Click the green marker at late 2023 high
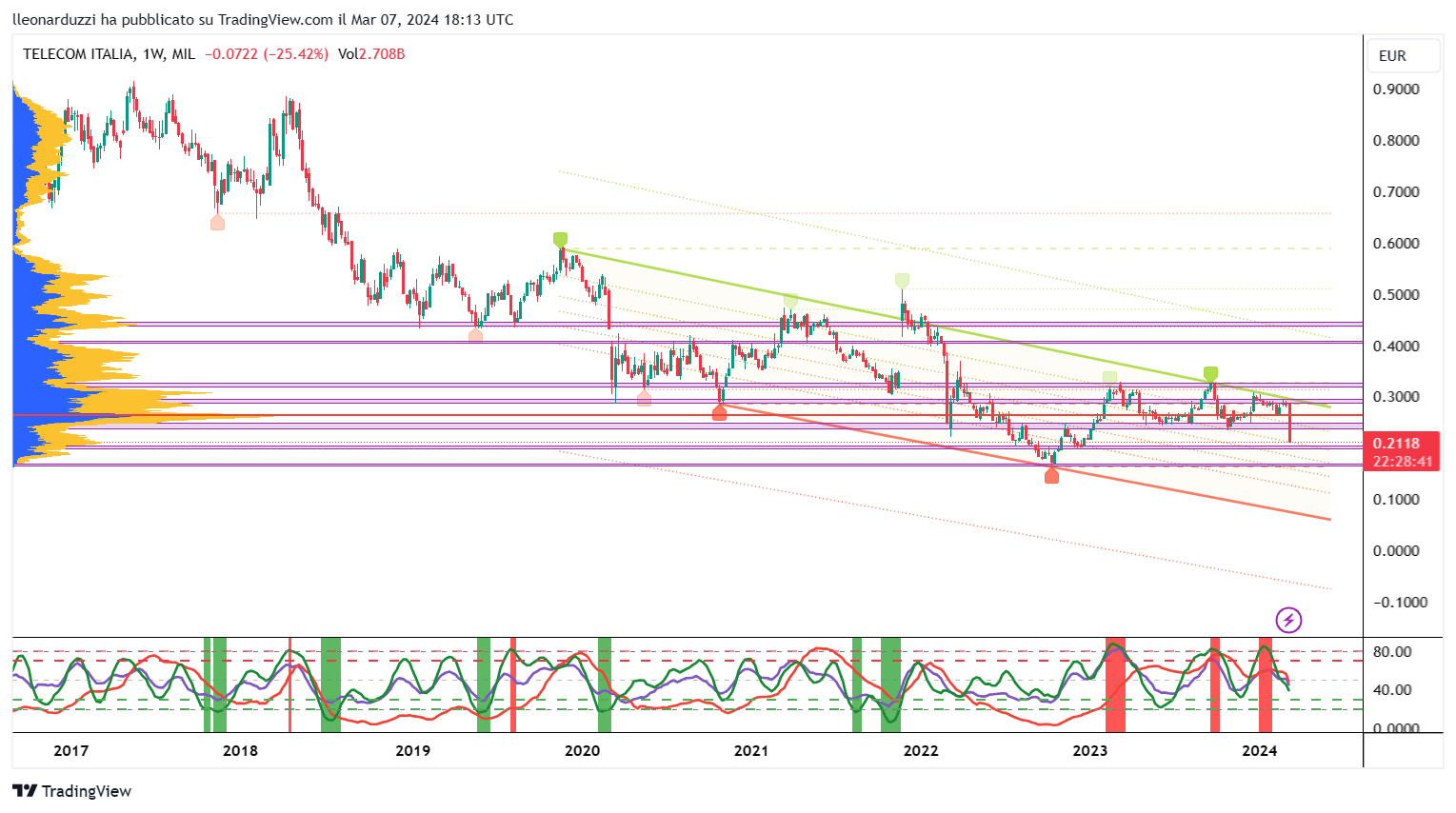Screen dimensions: 1456x813 1209,373
